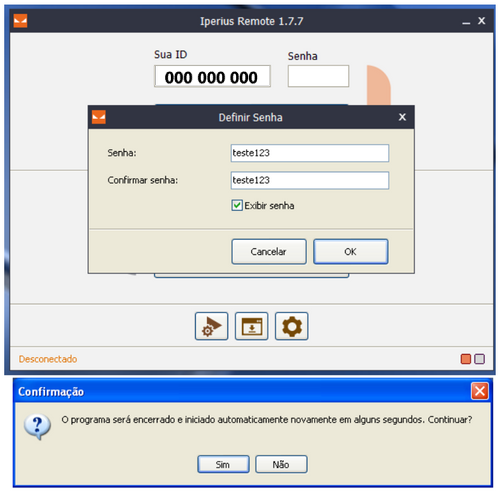This screenshot has height=491, width=500.
Task: Choose Sim in the confirmation dialog
Action: pyautogui.click(x=223, y=464)
